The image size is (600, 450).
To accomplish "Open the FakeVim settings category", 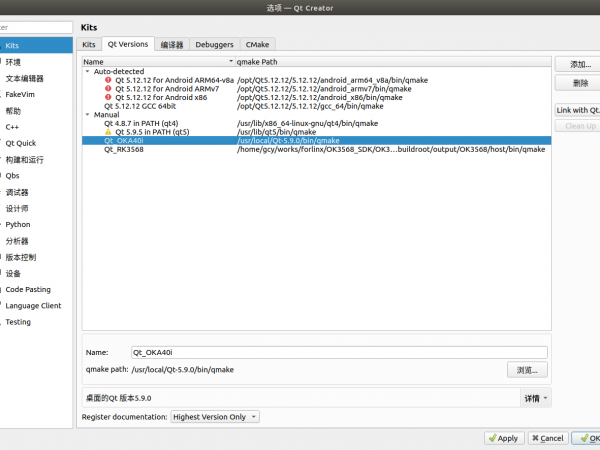I will click(x=22, y=94).
